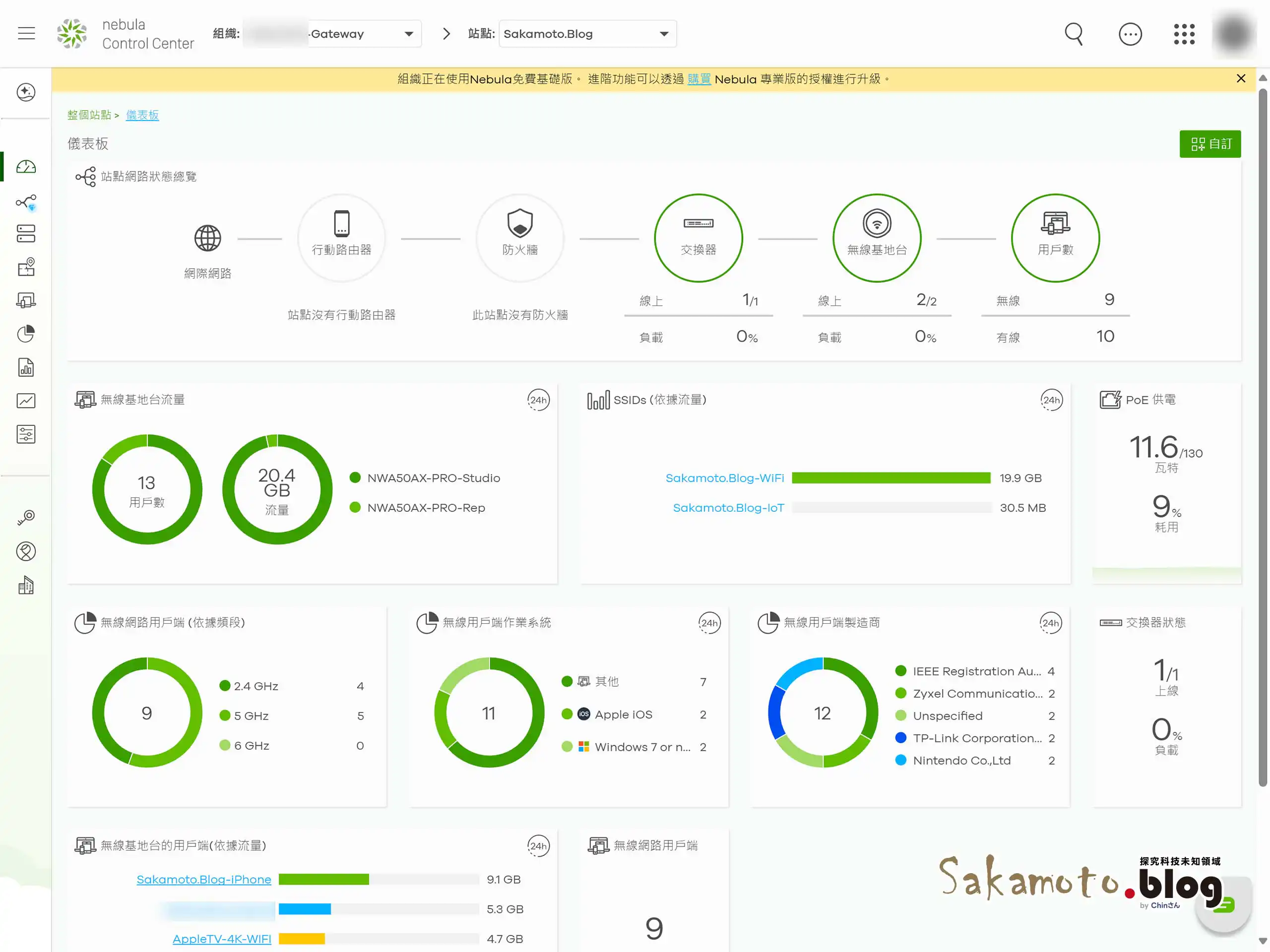
Task: Toggle 24h range on 無線用戶端製造商 widget
Action: 1050,623
